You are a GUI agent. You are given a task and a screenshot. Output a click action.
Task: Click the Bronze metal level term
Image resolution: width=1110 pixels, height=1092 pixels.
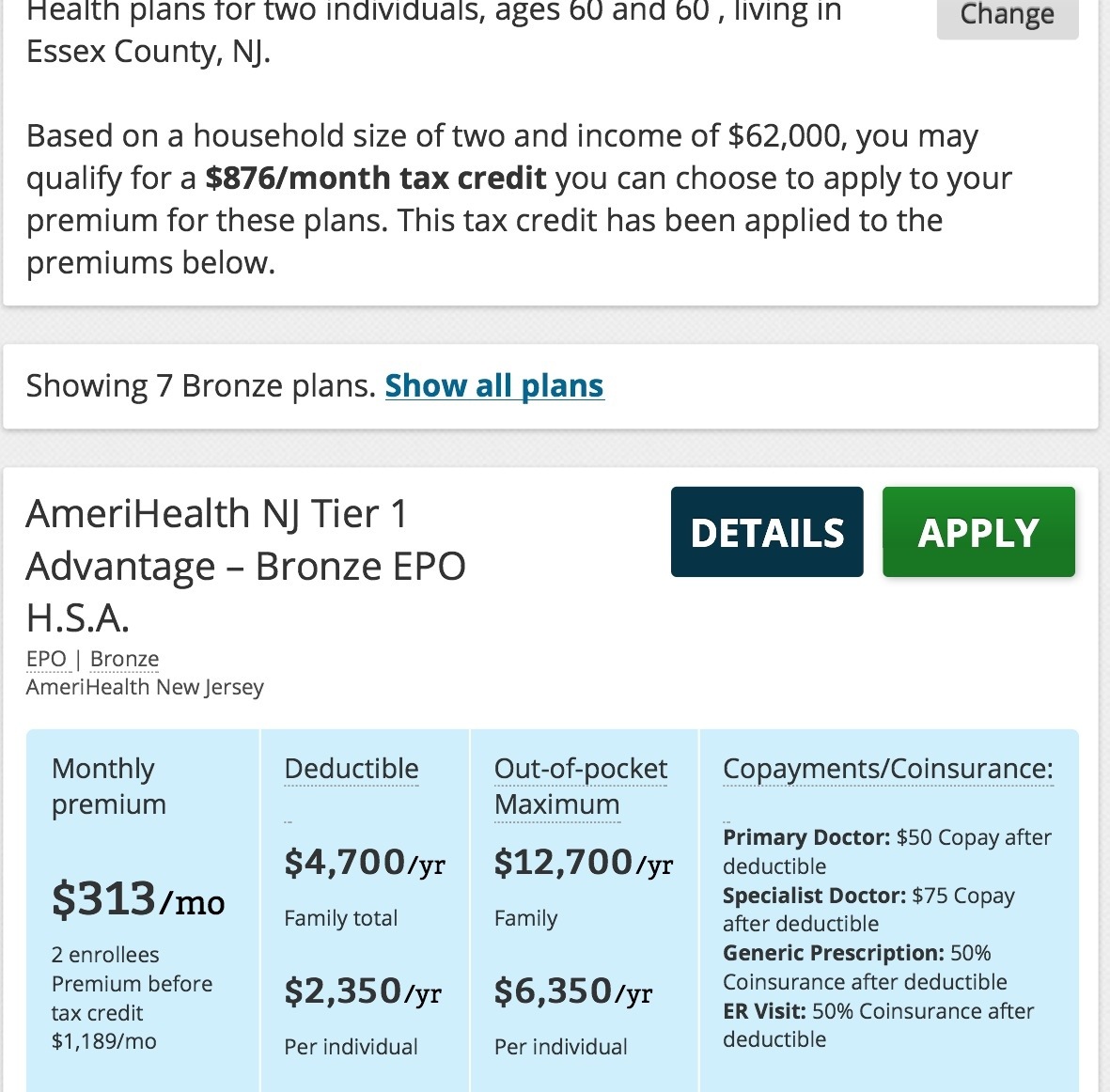[124, 659]
